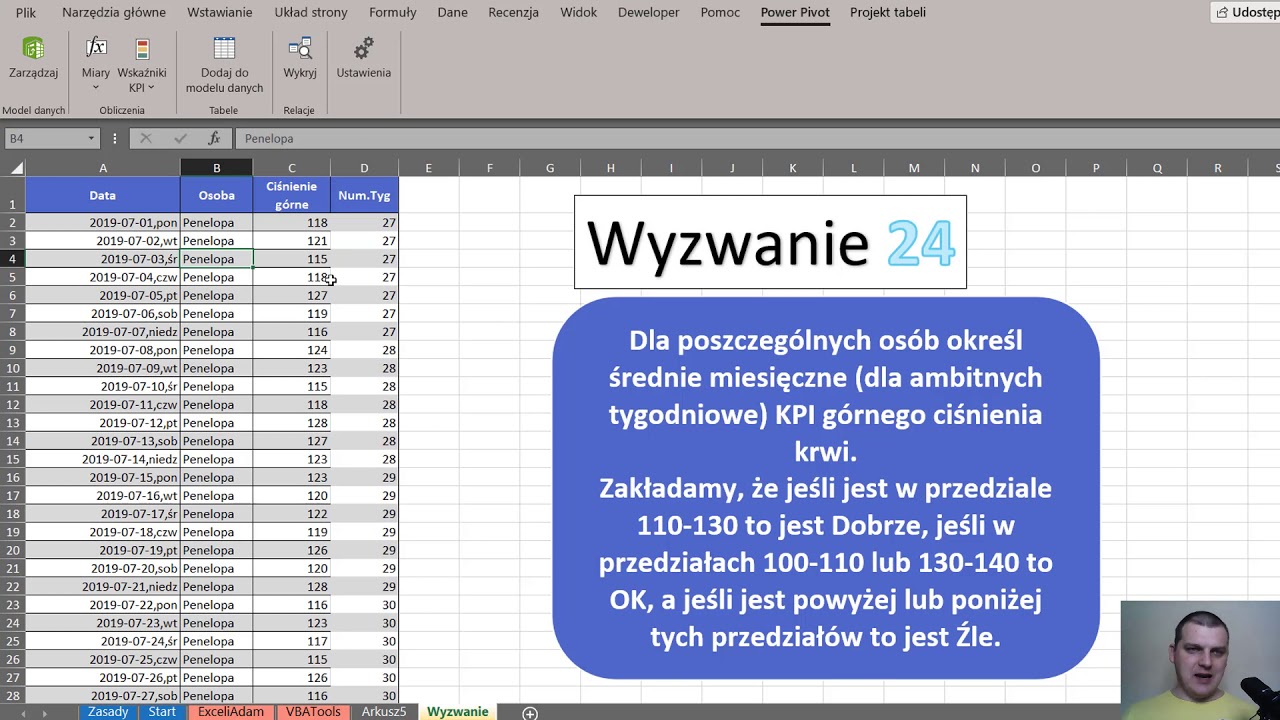Click cell with date 2019-07-08,pon
Screen dimensions: 1280x720
[103, 350]
